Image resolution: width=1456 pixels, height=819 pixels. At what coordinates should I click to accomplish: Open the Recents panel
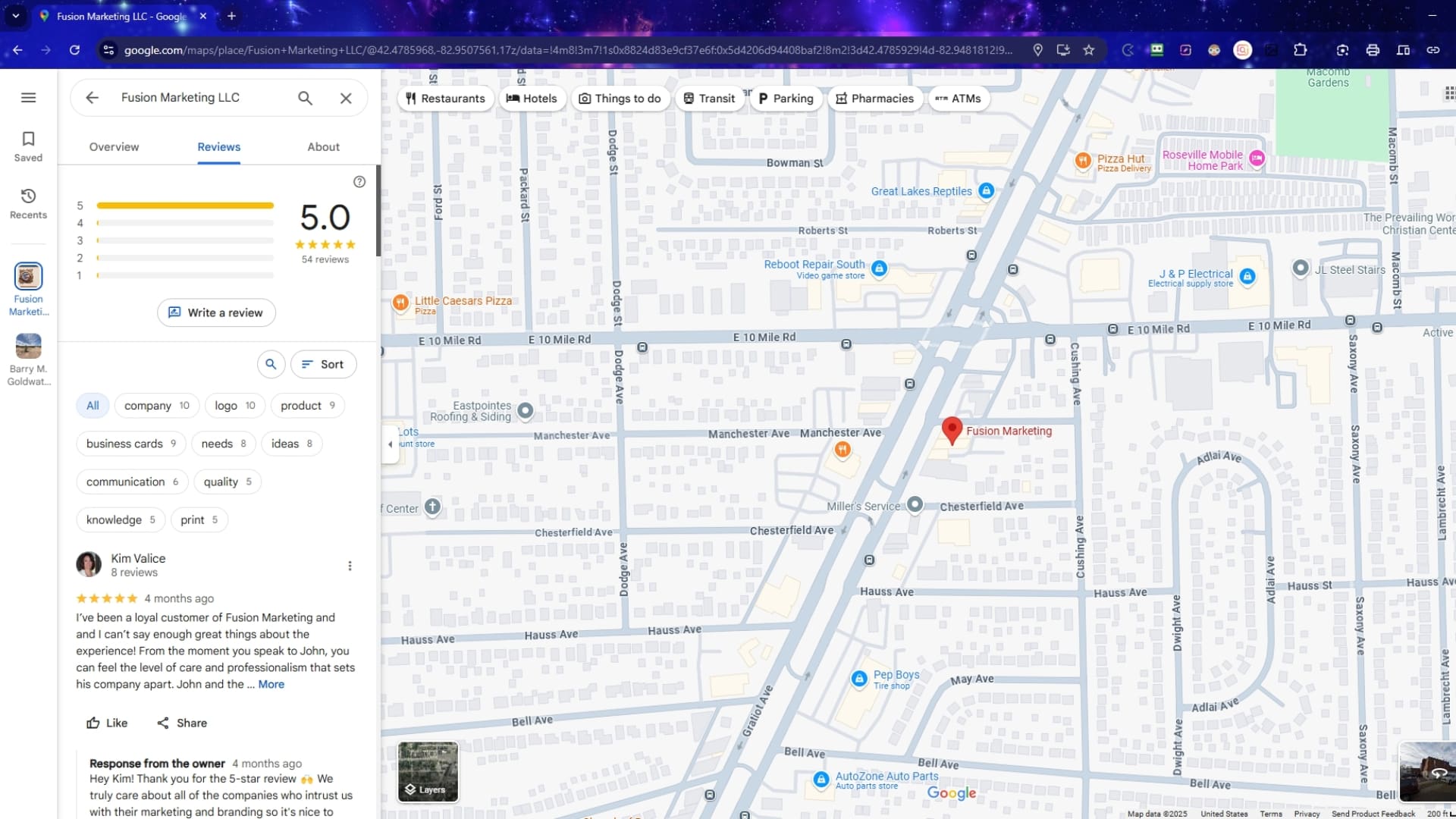tap(28, 203)
